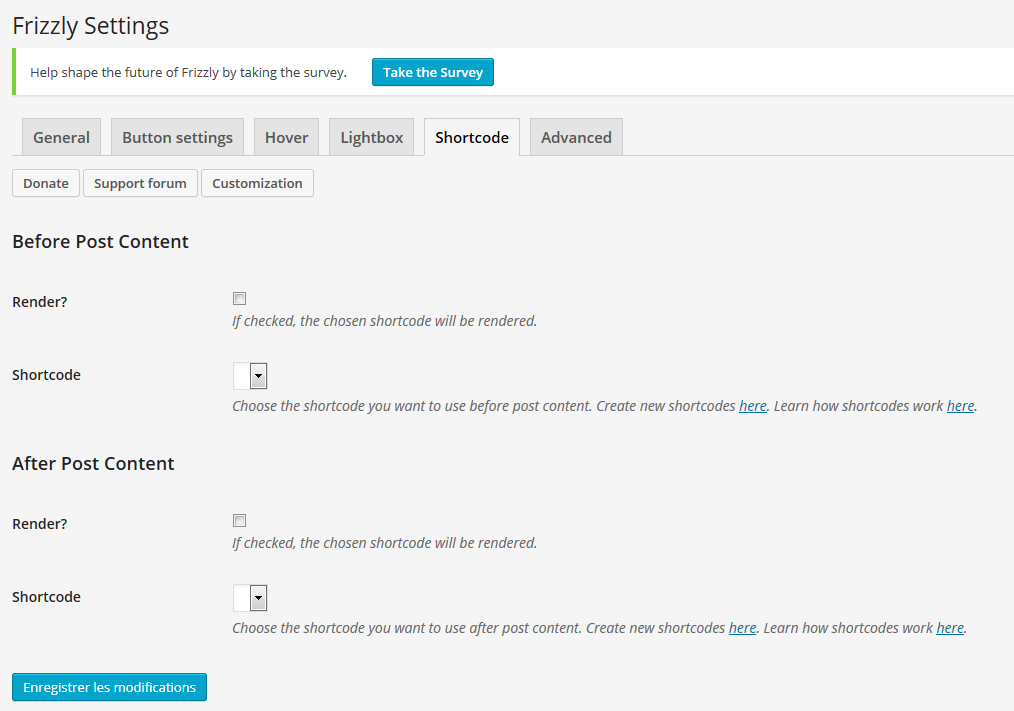
Task: Click 'here' link to create shortcodes after post content
Action: [x=742, y=628]
